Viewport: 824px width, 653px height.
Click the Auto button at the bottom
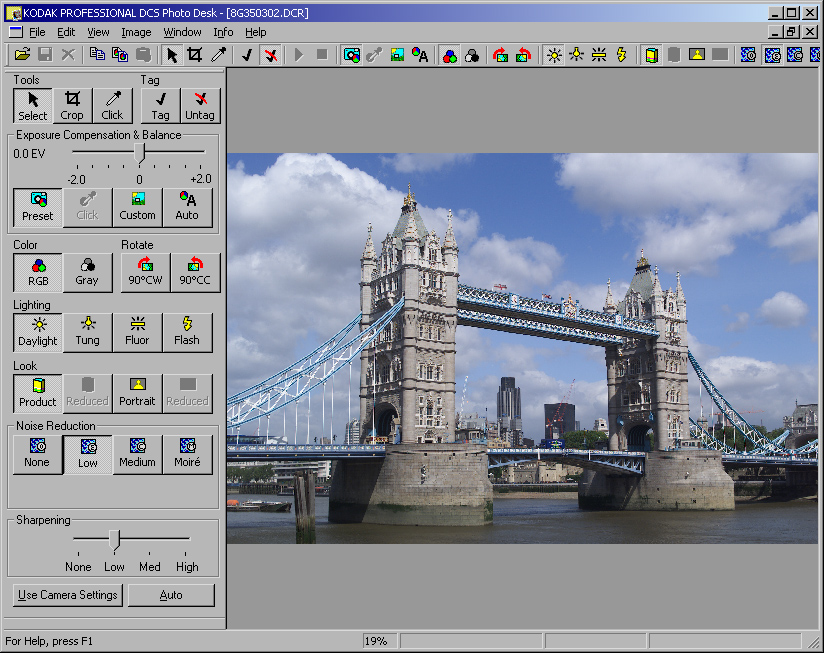pyautogui.click(x=171, y=595)
